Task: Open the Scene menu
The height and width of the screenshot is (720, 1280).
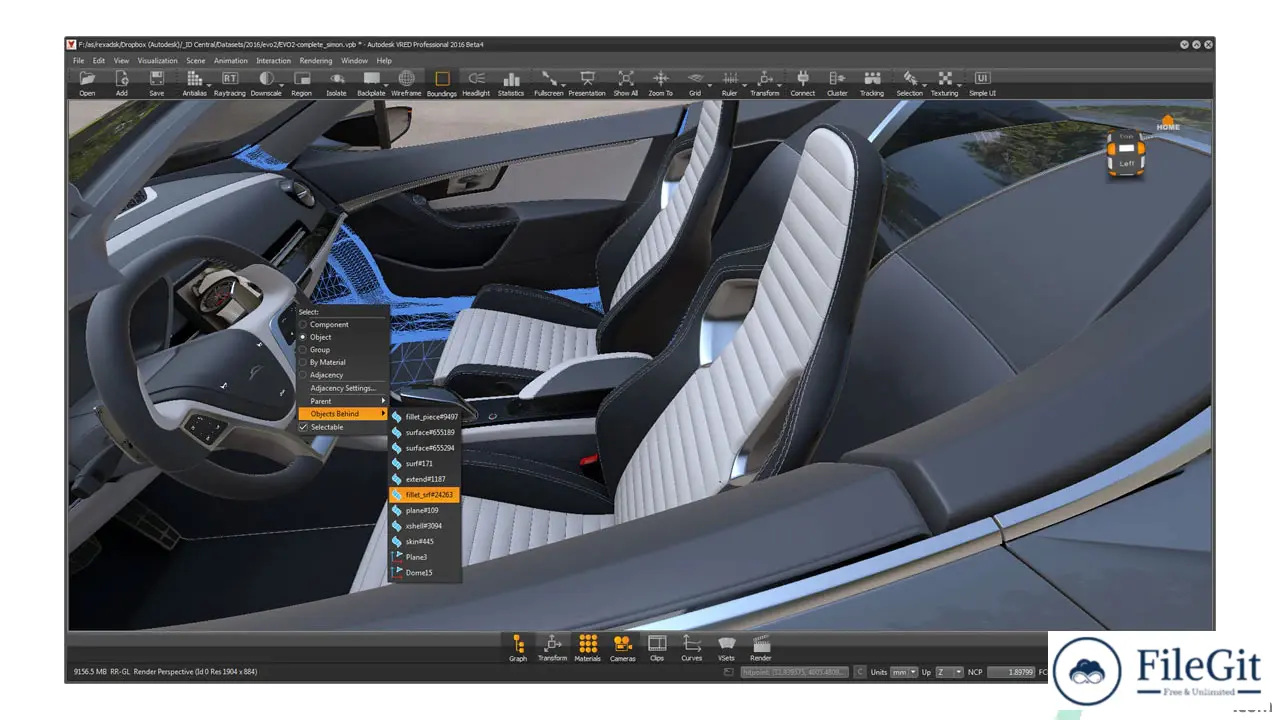Action: (x=195, y=61)
